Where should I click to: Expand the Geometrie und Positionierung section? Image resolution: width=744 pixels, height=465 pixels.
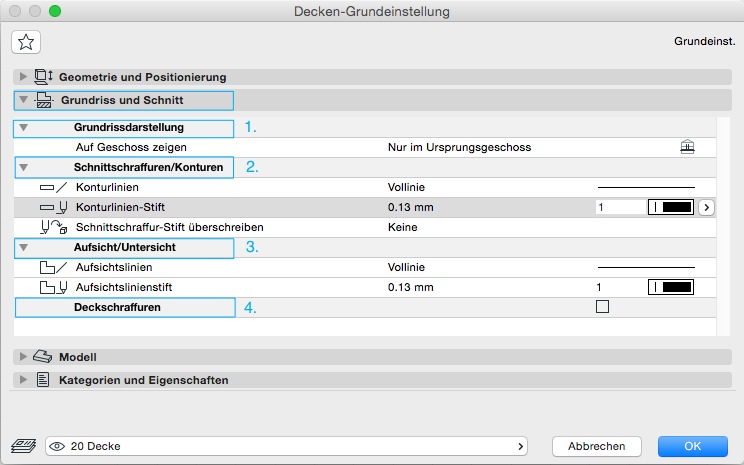coord(23,77)
